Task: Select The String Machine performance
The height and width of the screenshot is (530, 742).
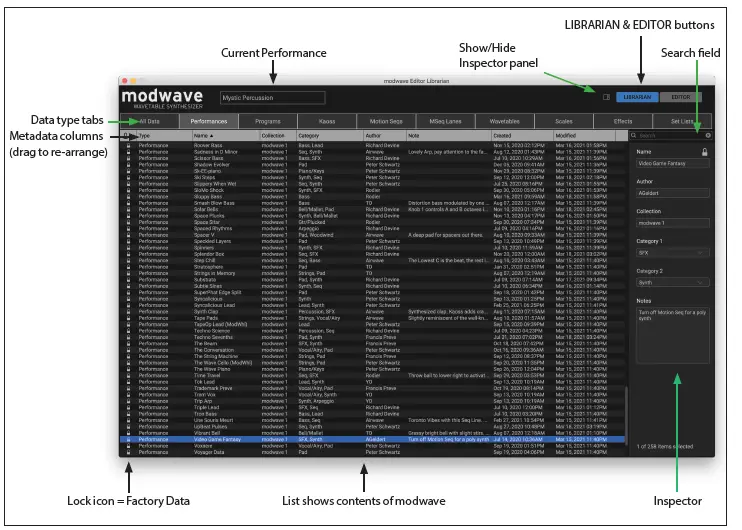Action: [372, 356]
